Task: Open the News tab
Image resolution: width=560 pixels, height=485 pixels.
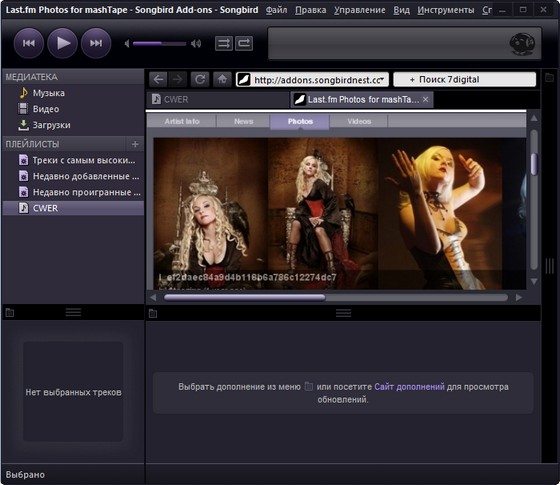Action: click(244, 121)
